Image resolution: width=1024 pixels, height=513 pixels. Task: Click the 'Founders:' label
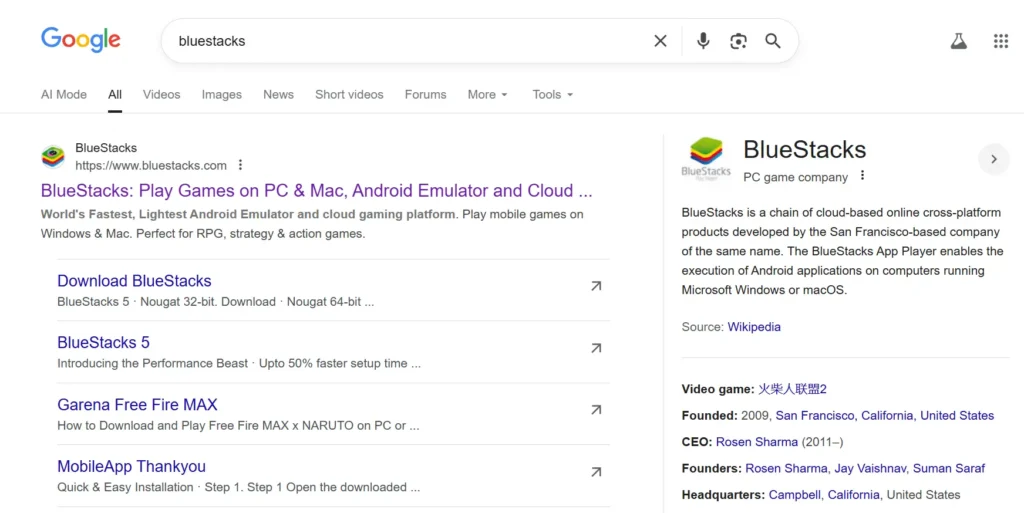coord(711,469)
